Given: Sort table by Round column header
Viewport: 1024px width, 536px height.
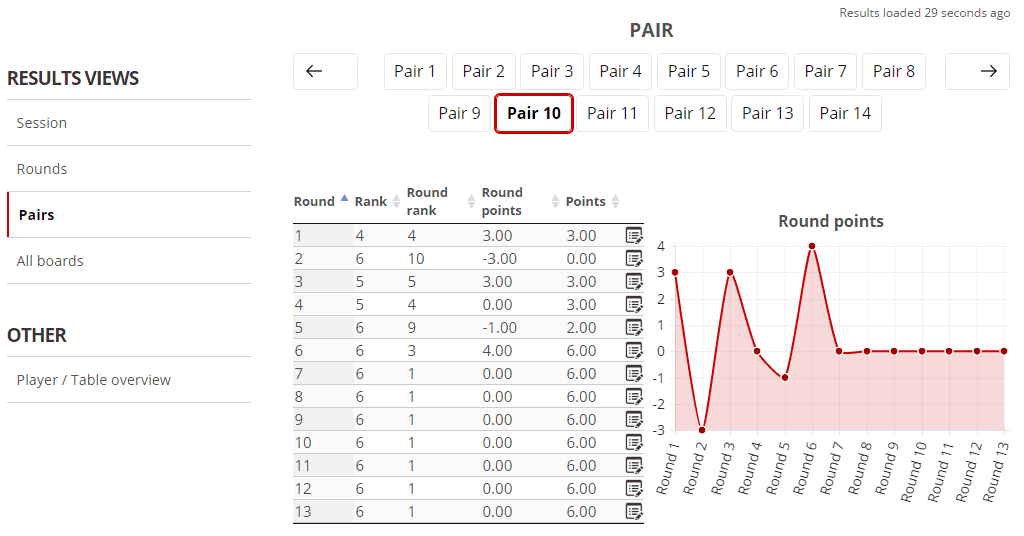Looking at the screenshot, I should tap(314, 202).
